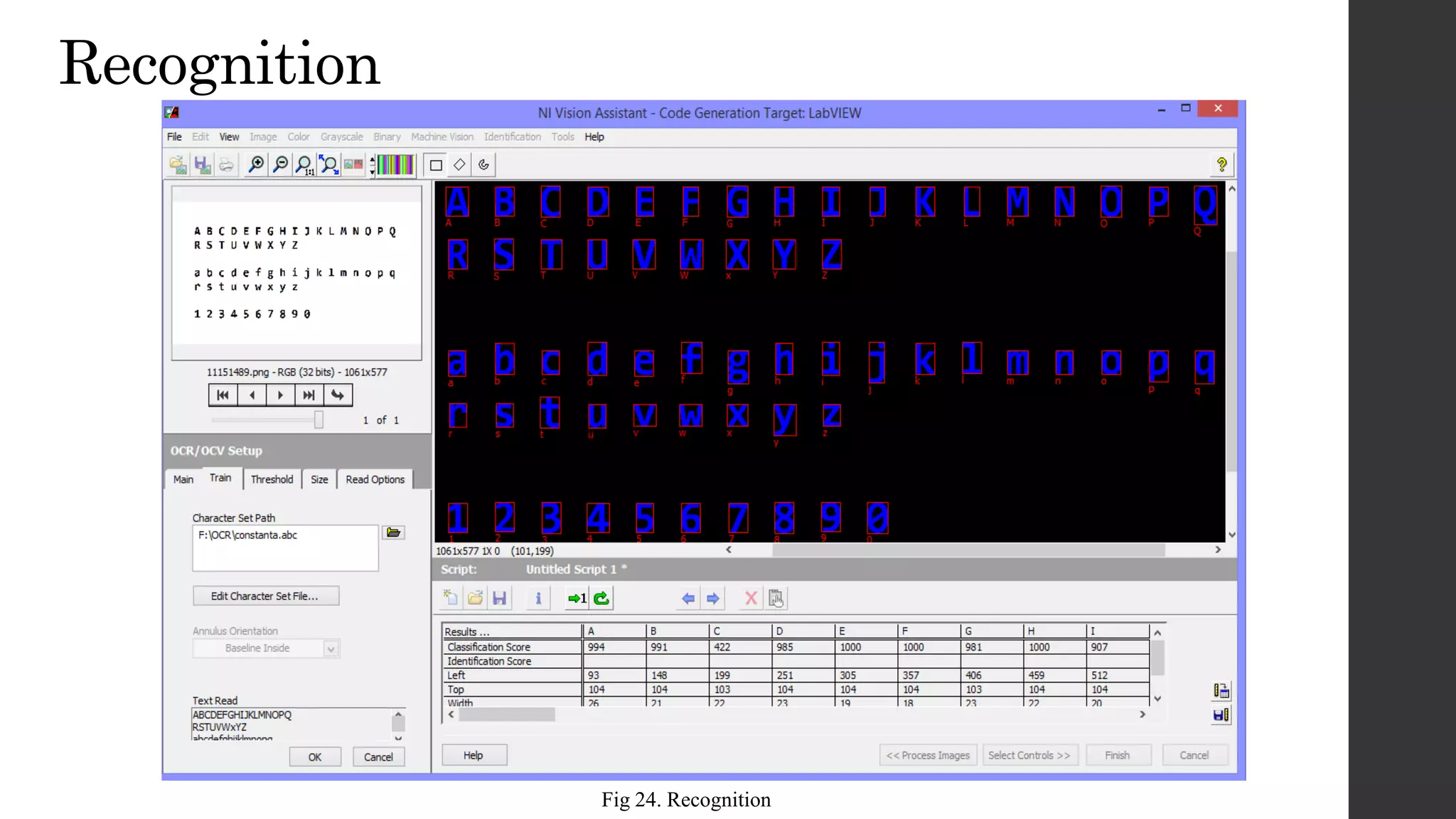The height and width of the screenshot is (819, 1456).
Task: Open Annulus Orientation Baseline Inside dropdown
Action: [331, 648]
